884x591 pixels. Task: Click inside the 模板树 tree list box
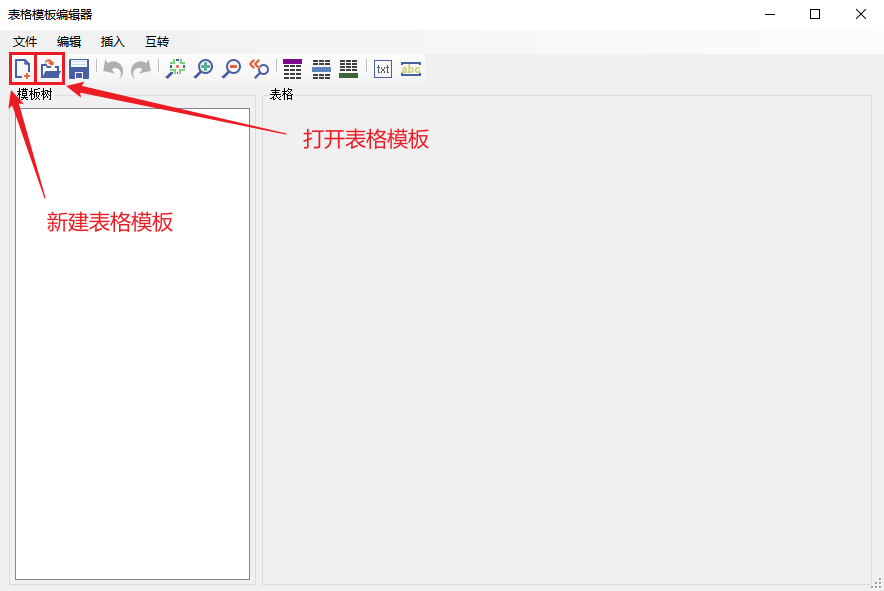132,343
